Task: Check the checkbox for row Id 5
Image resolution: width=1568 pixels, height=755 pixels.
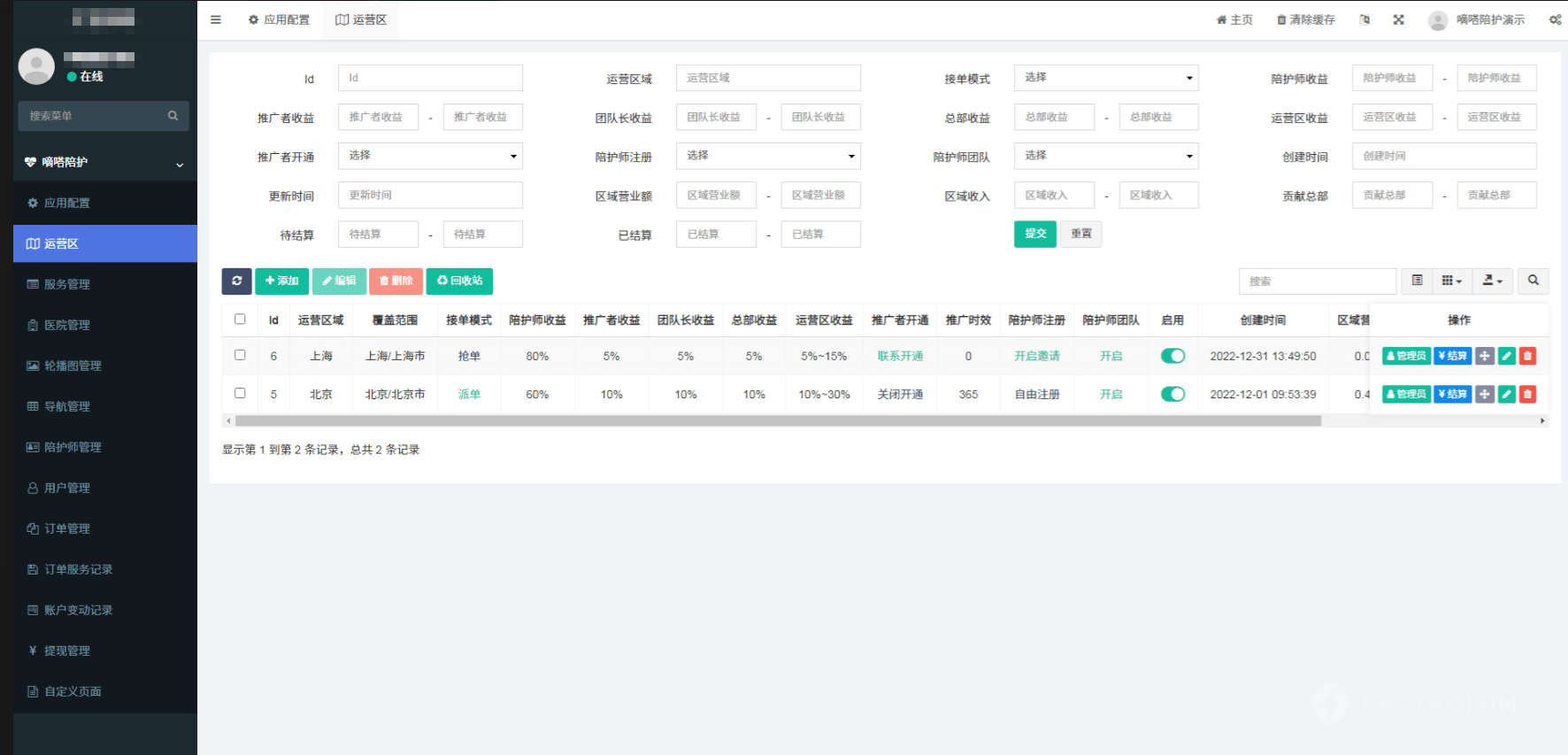Action: 240,393
